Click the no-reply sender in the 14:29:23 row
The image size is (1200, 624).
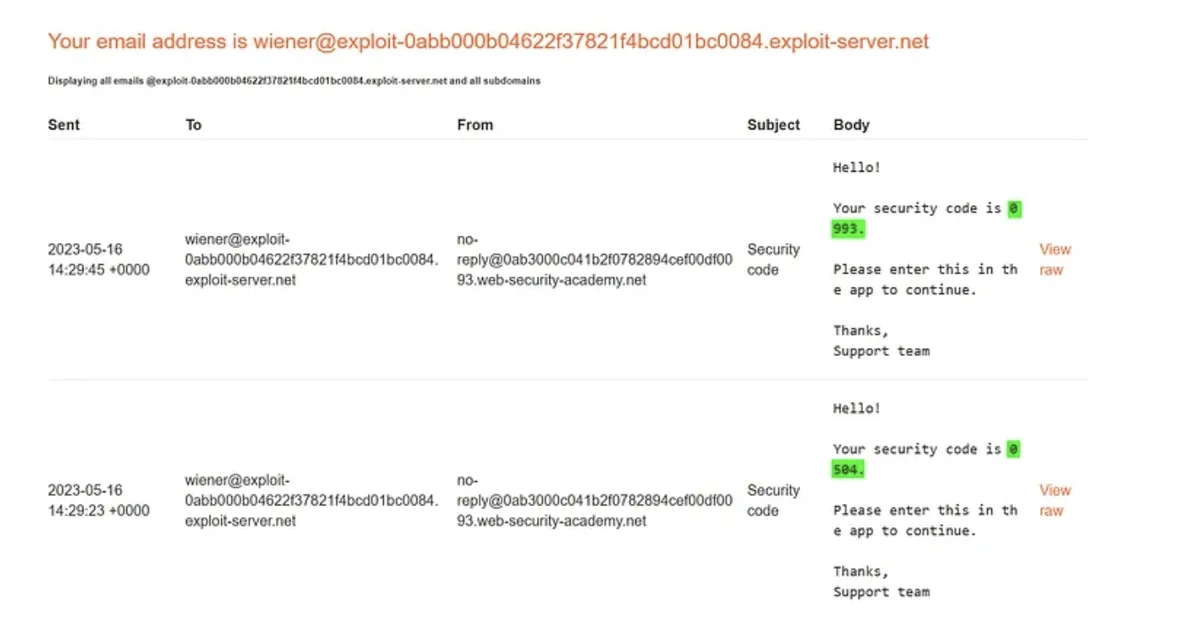coord(595,500)
